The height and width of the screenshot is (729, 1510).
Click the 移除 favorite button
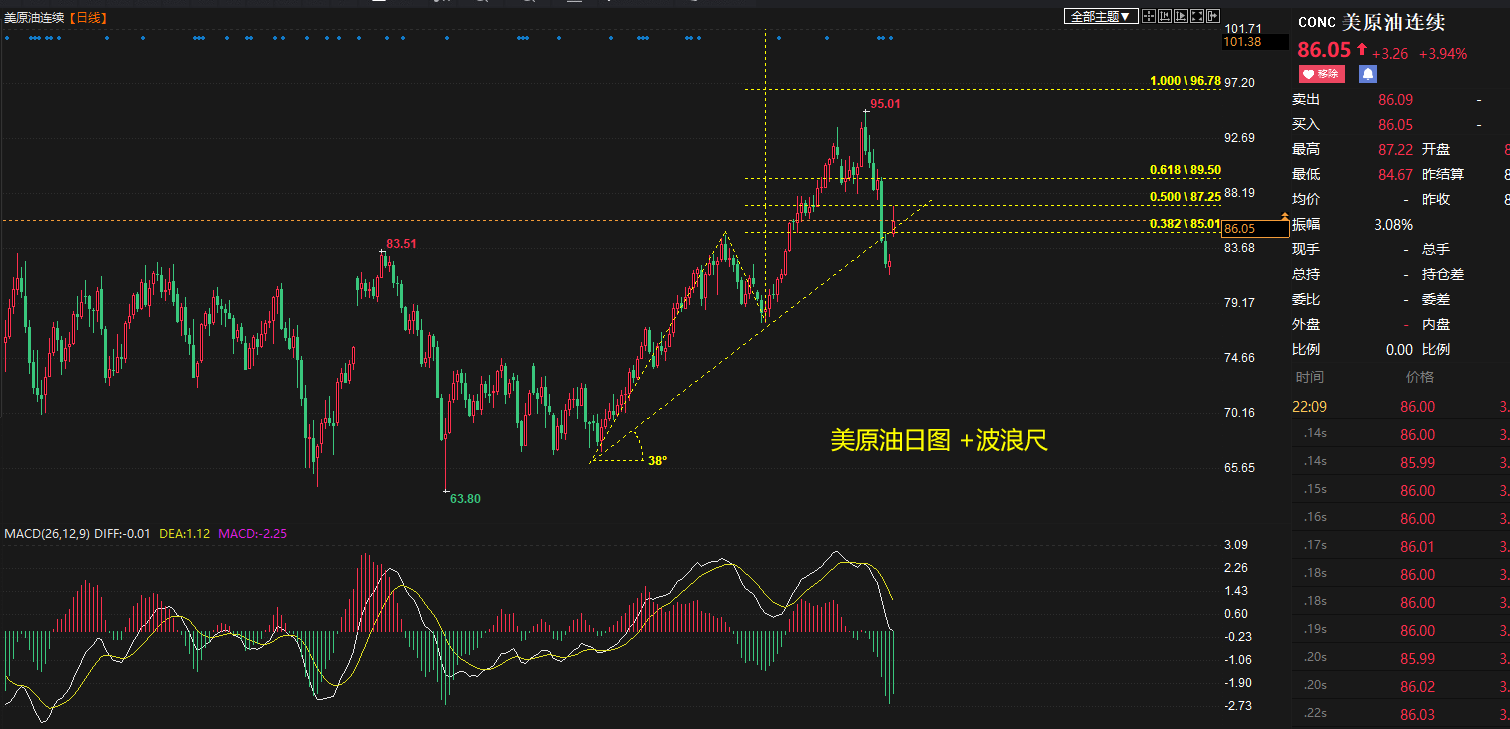pyautogui.click(x=1322, y=74)
